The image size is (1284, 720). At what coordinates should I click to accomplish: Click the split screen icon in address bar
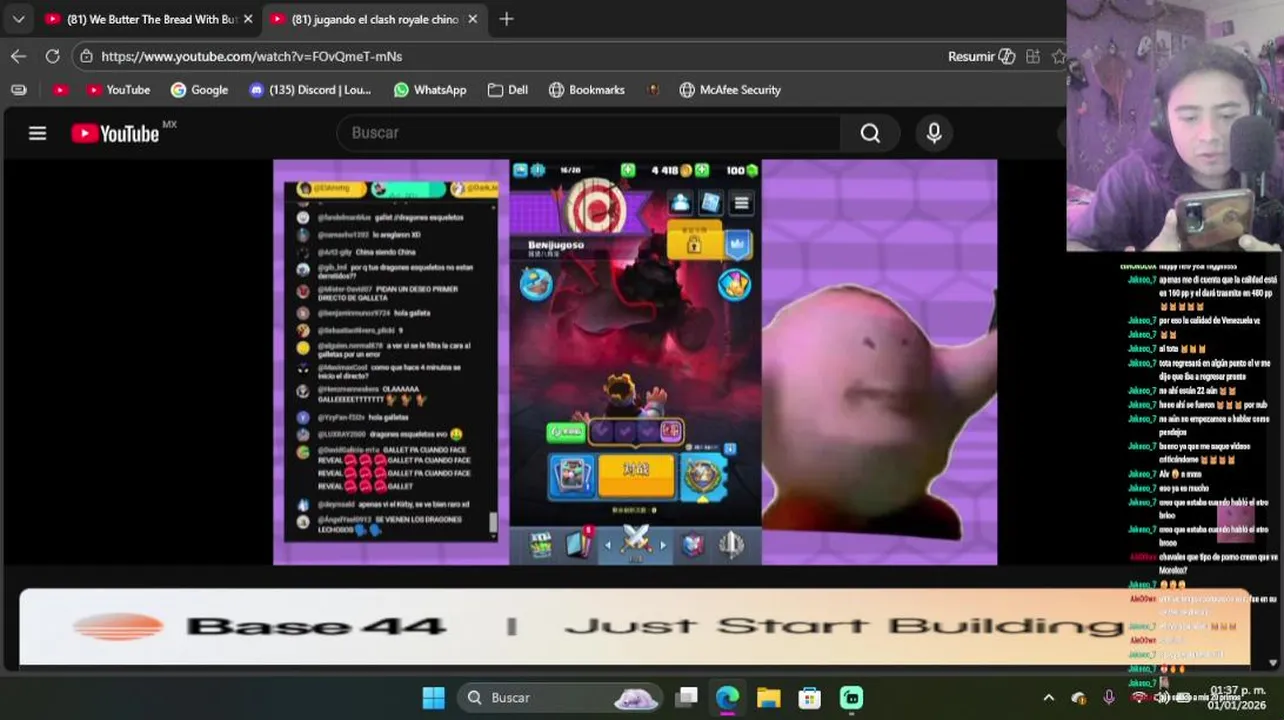click(1033, 56)
